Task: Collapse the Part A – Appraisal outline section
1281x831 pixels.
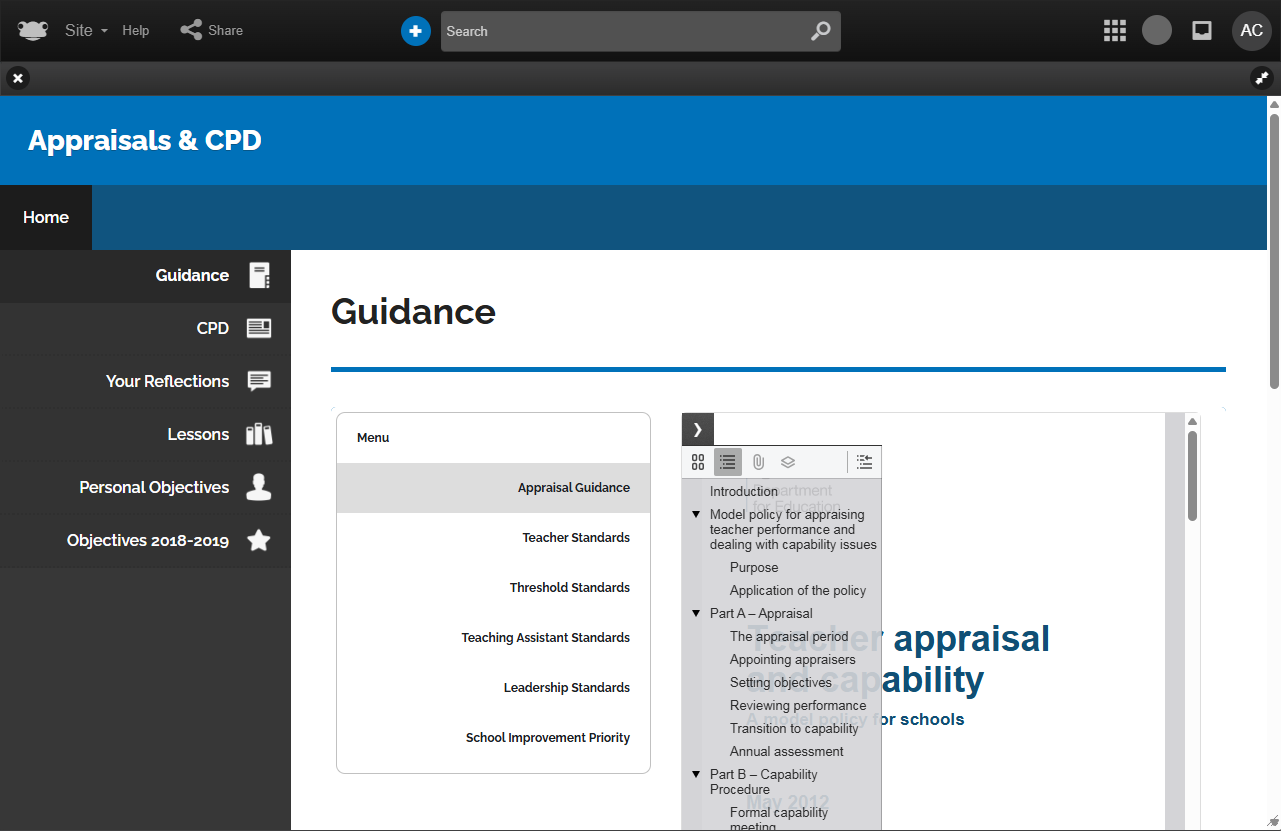Action: click(x=697, y=614)
